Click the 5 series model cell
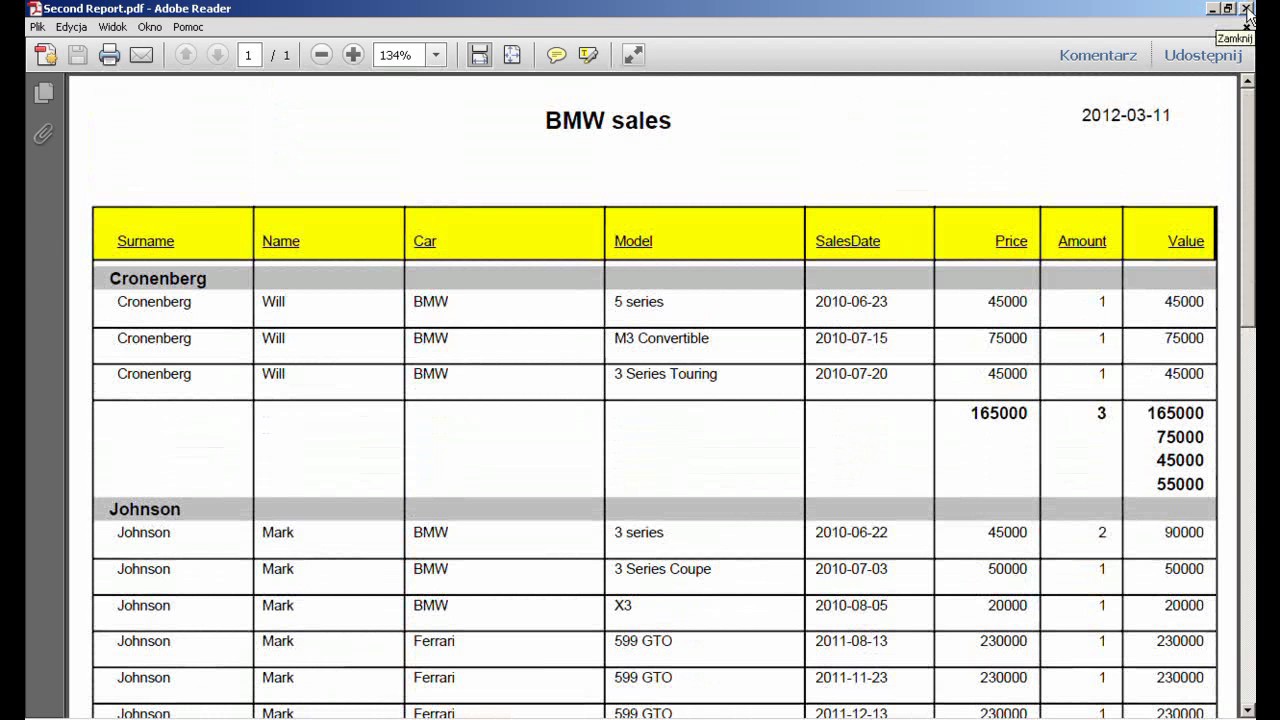Viewport: 1280px width, 720px height. (x=639, y=301)
